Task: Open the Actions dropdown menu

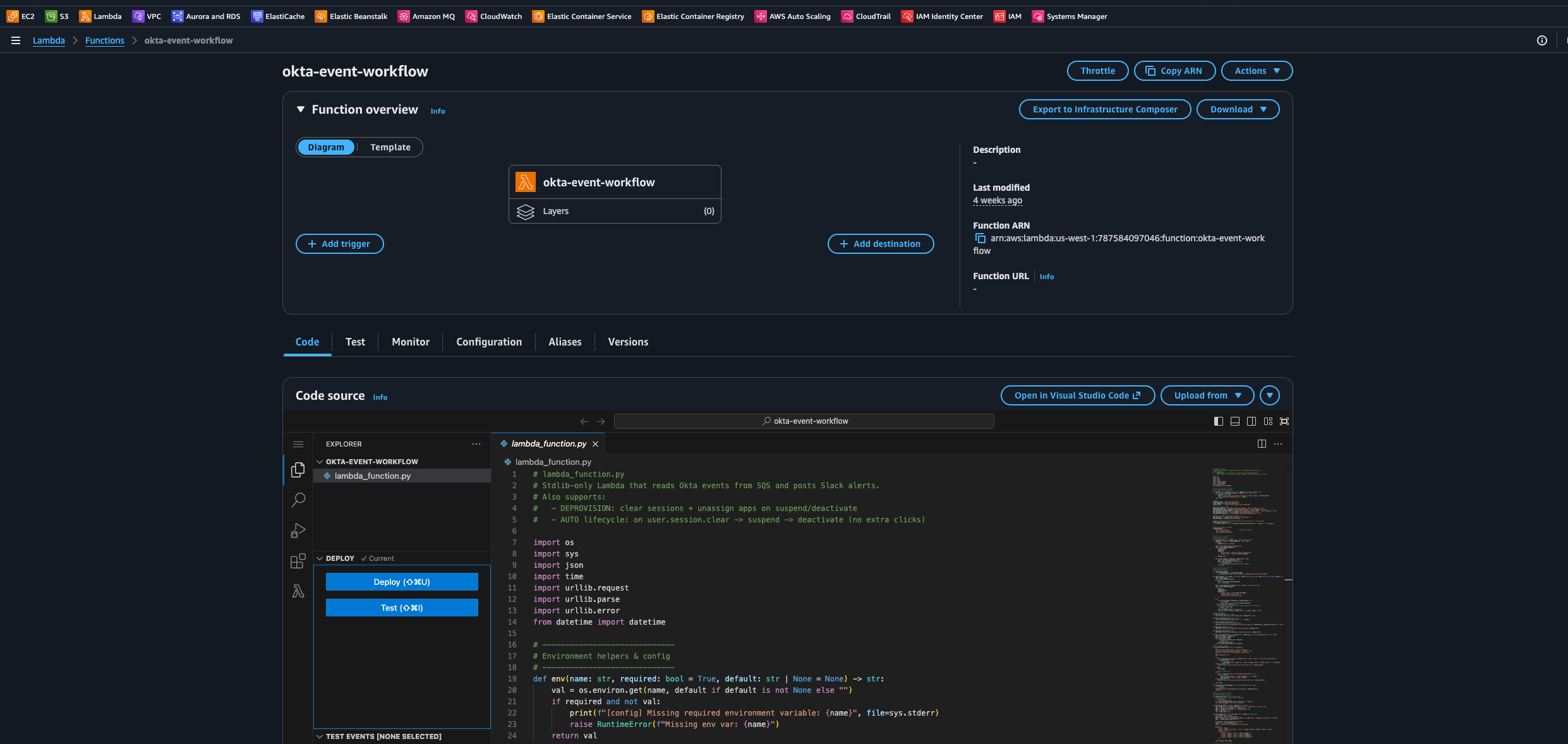Action: (x=1257, y=71)
